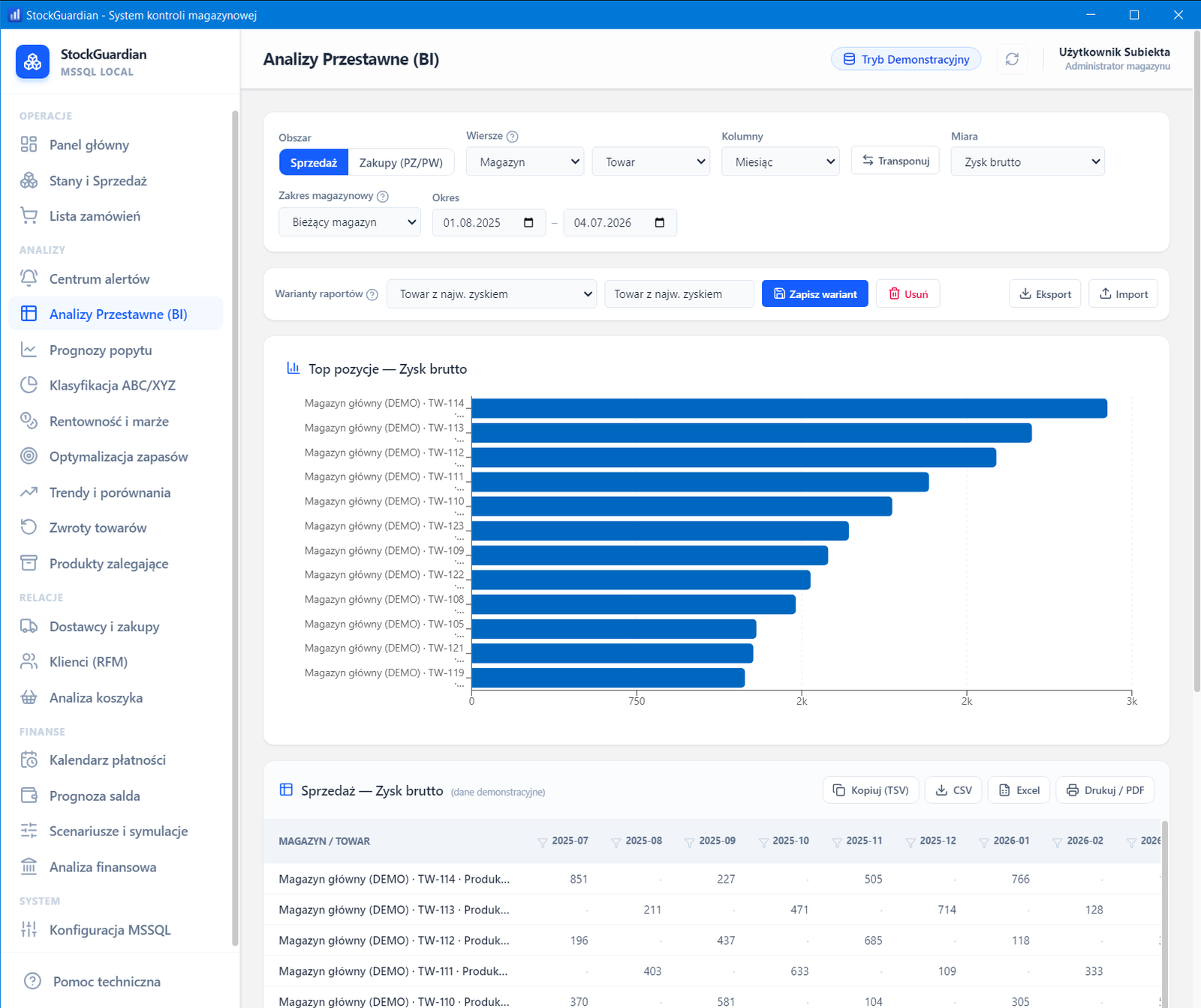Open Panel główny in sidebar
The width and height of the screenshot is (1201, 1008).
click(116, 145)
